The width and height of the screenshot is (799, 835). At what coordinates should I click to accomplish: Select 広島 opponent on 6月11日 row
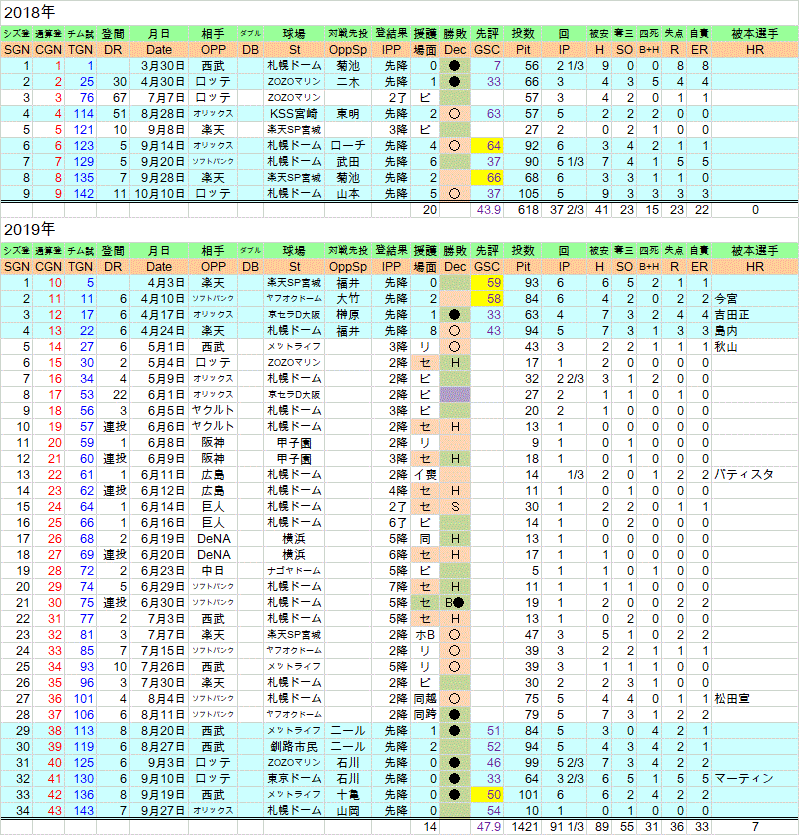pos(213,474)
